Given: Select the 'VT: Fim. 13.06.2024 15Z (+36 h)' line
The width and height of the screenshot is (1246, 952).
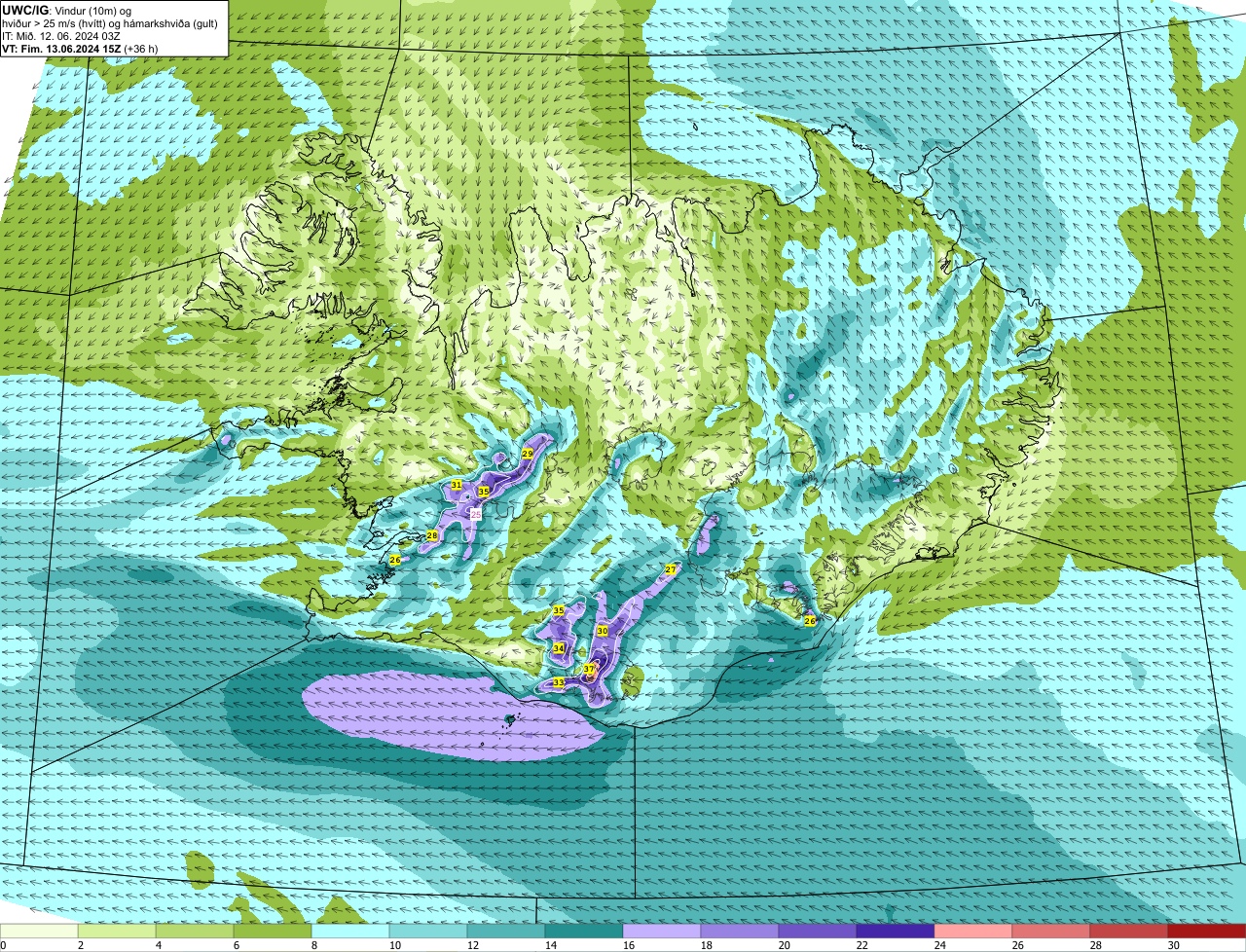Looking at the screenshot, I should 80,48.
